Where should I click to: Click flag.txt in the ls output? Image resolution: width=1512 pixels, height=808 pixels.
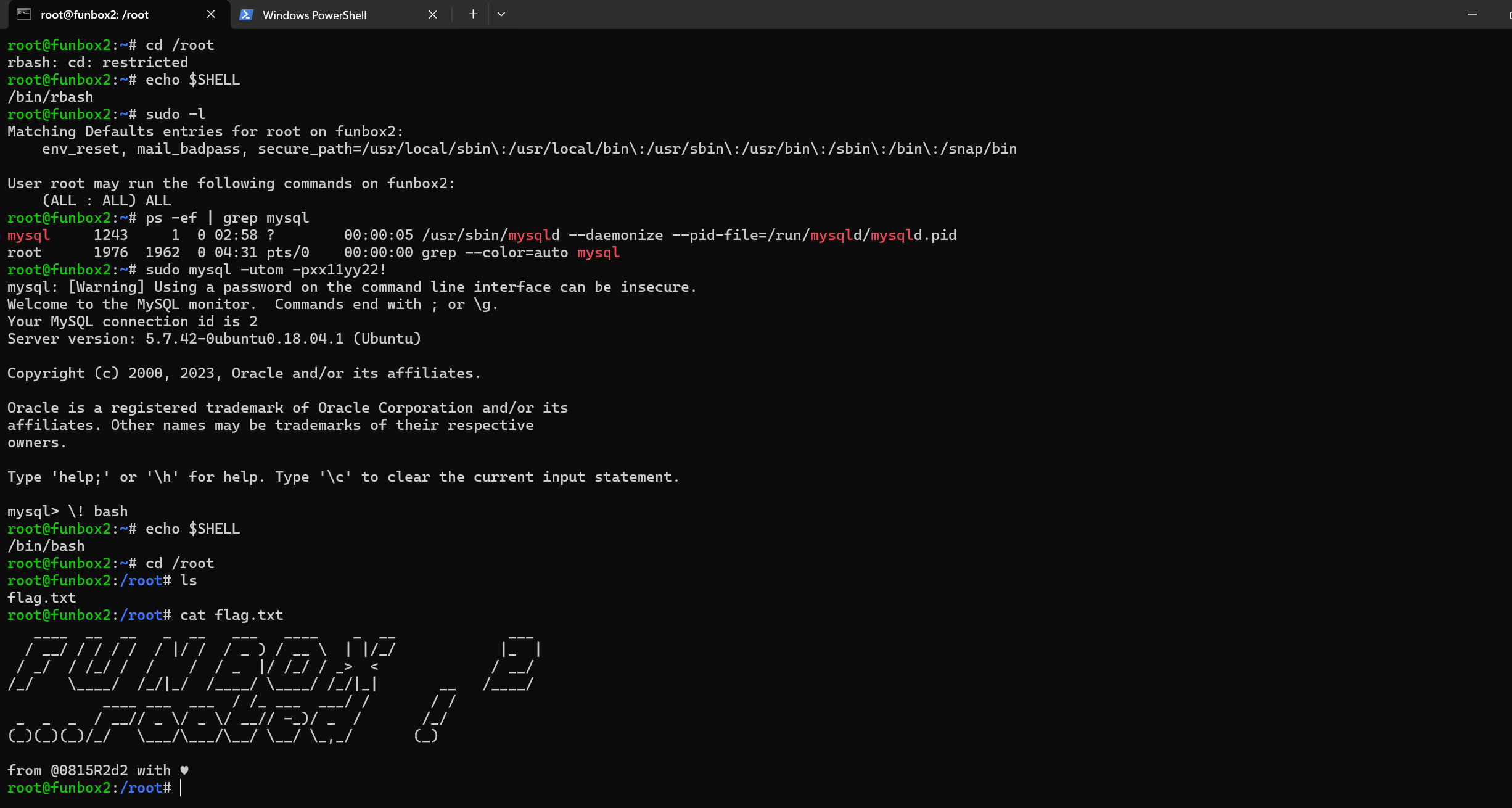click(x=41, y=598)
